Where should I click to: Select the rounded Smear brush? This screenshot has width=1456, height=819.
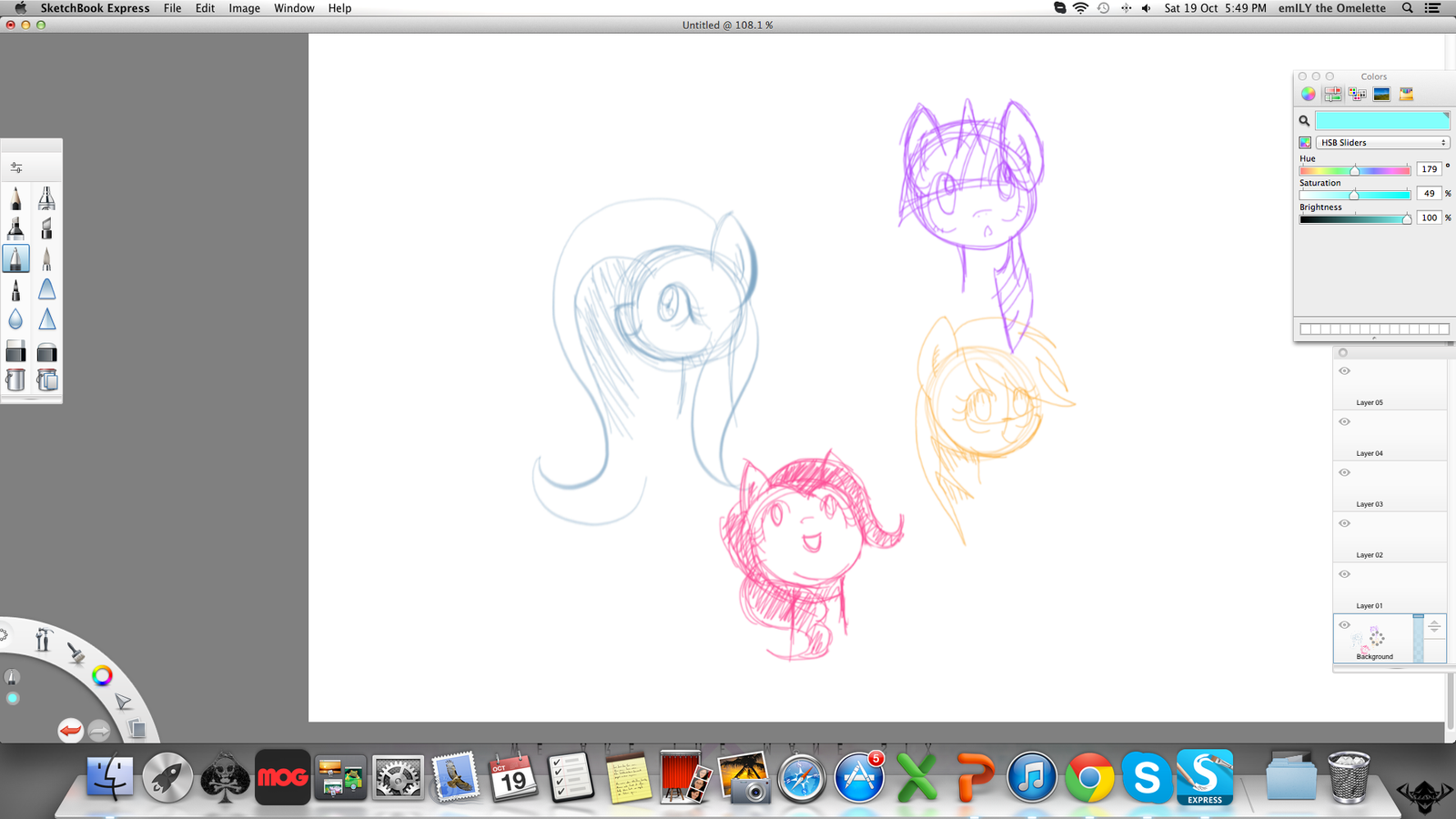[x=46, y=289]
